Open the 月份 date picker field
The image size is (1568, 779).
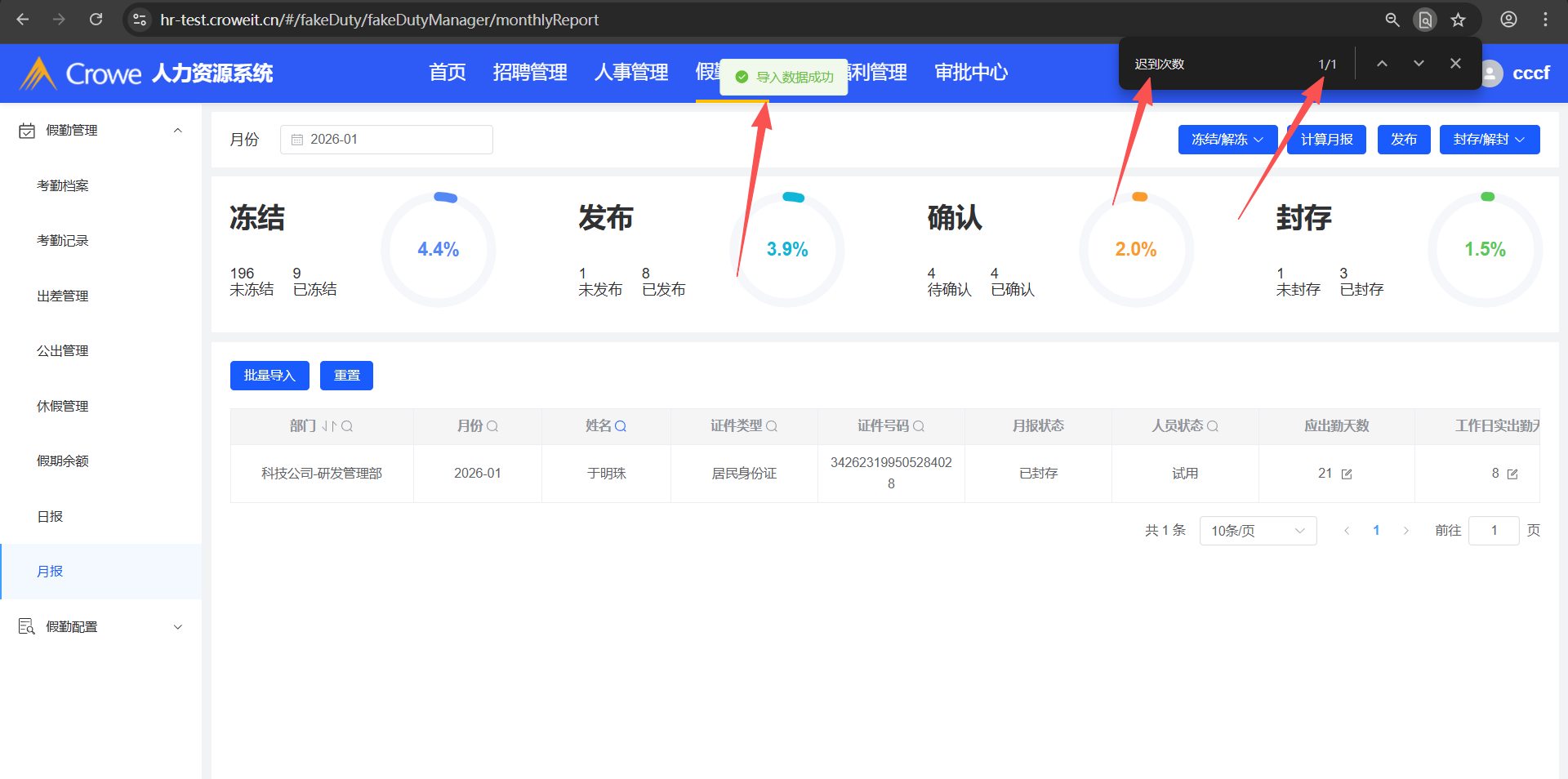[x=386, y=140]
